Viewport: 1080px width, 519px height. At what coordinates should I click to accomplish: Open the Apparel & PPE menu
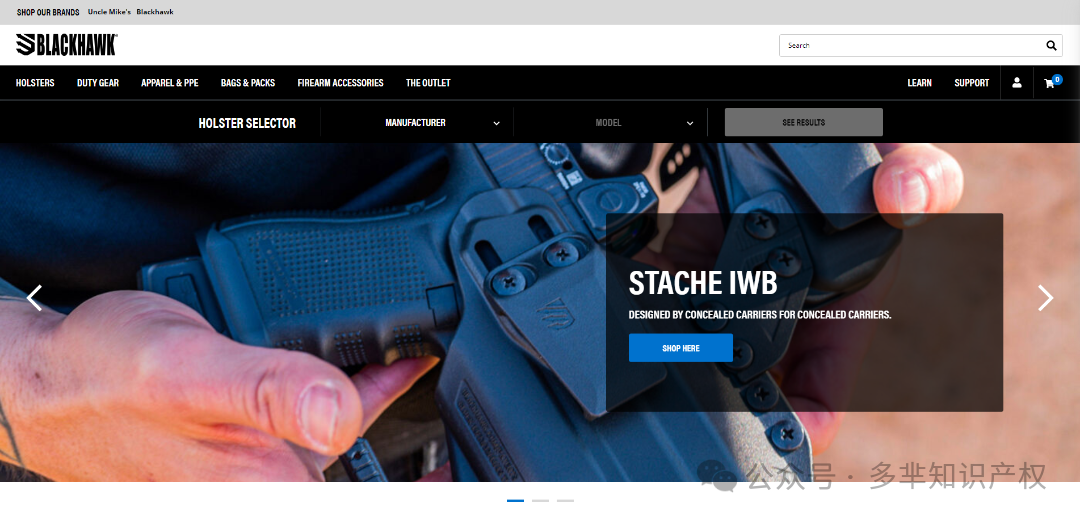pos(169,83)
